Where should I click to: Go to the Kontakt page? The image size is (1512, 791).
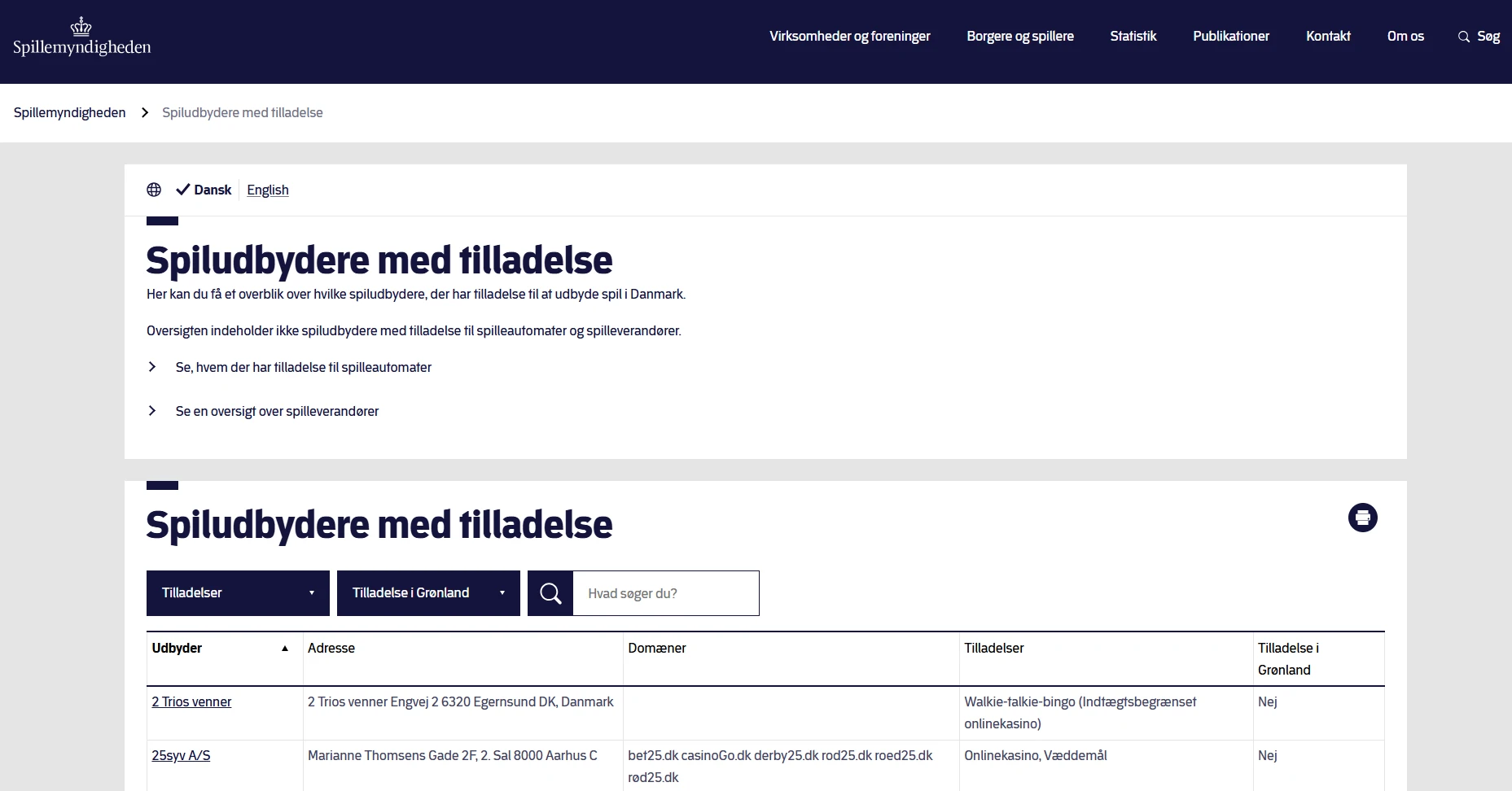tap(1328, 36)
